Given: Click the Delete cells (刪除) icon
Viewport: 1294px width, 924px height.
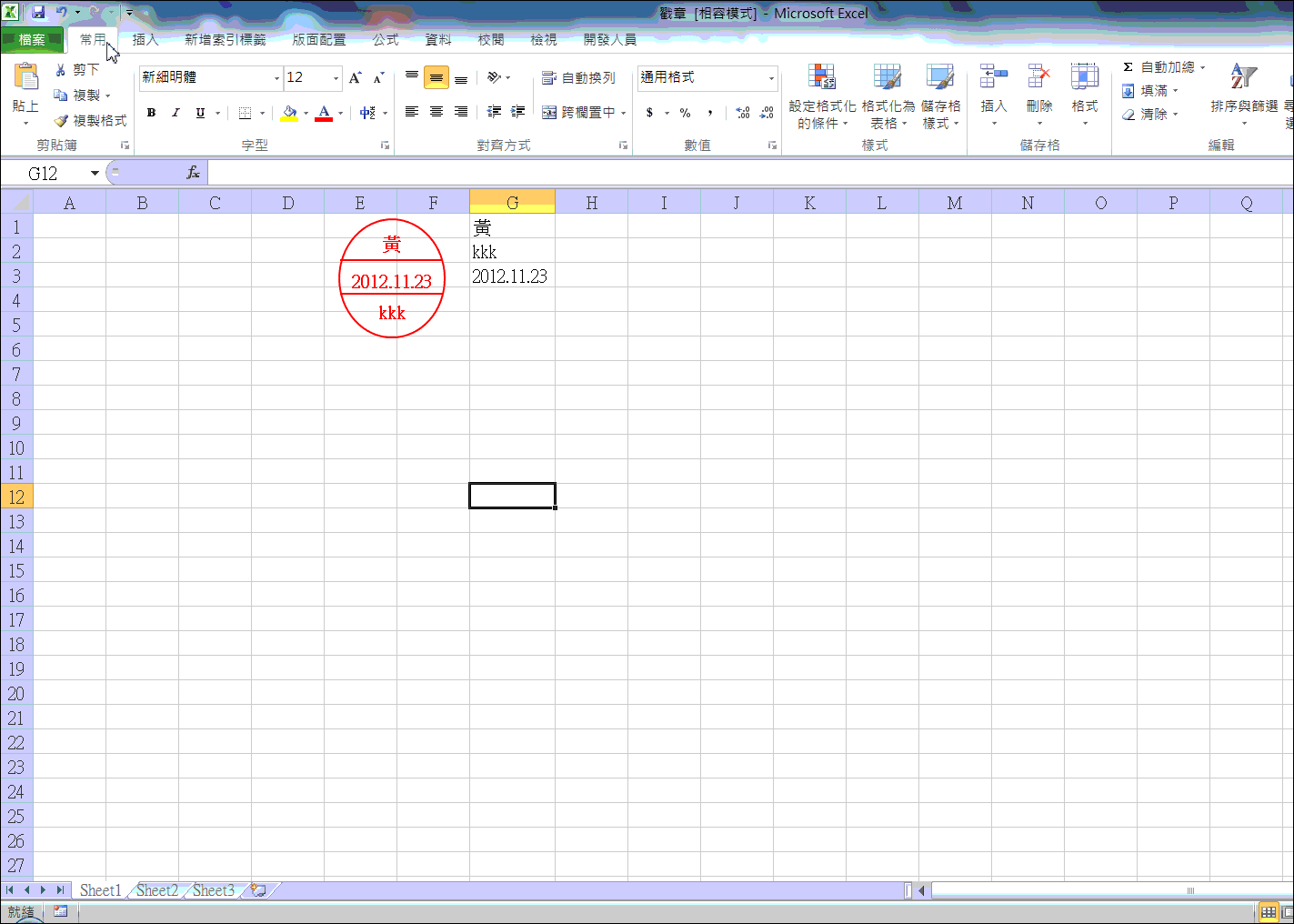Looking at the screenshot, I should pos(1038,76).
